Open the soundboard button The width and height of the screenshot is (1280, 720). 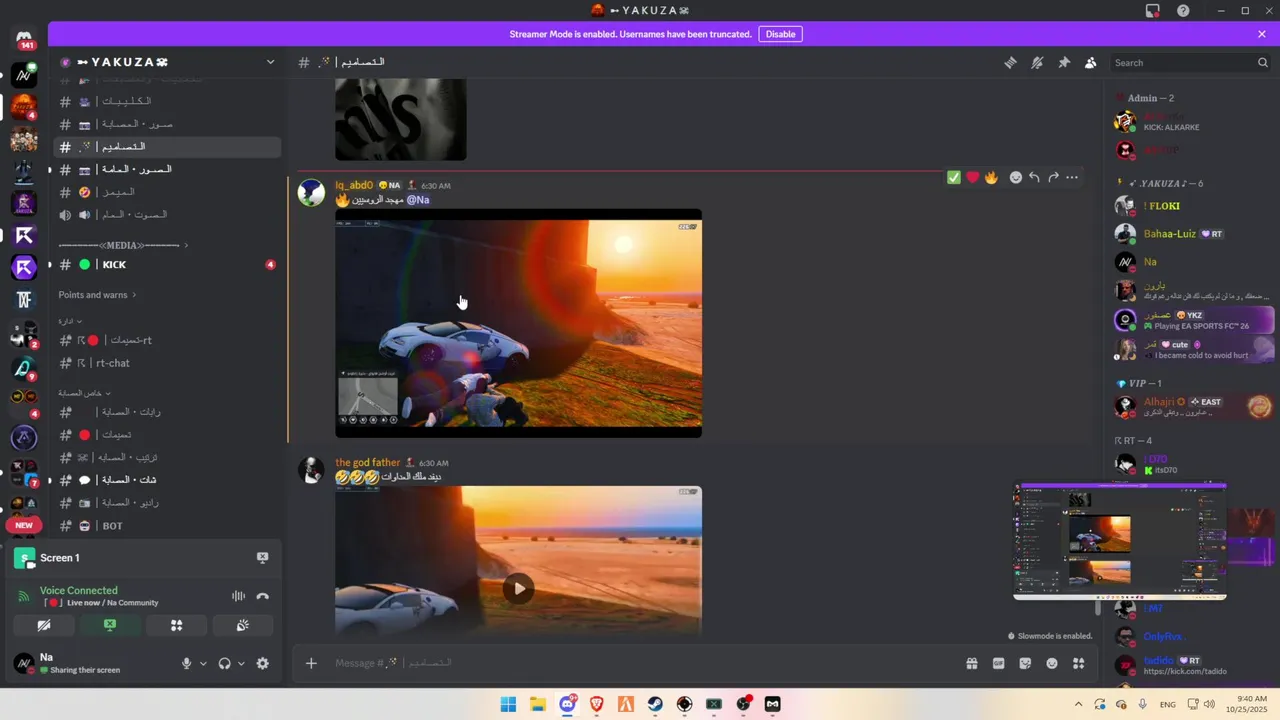point(242,625)
